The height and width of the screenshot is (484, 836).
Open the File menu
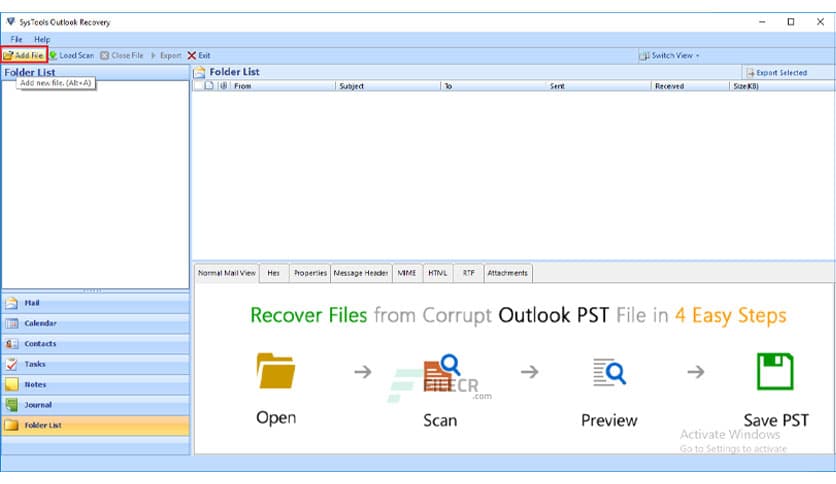(17, 39)
